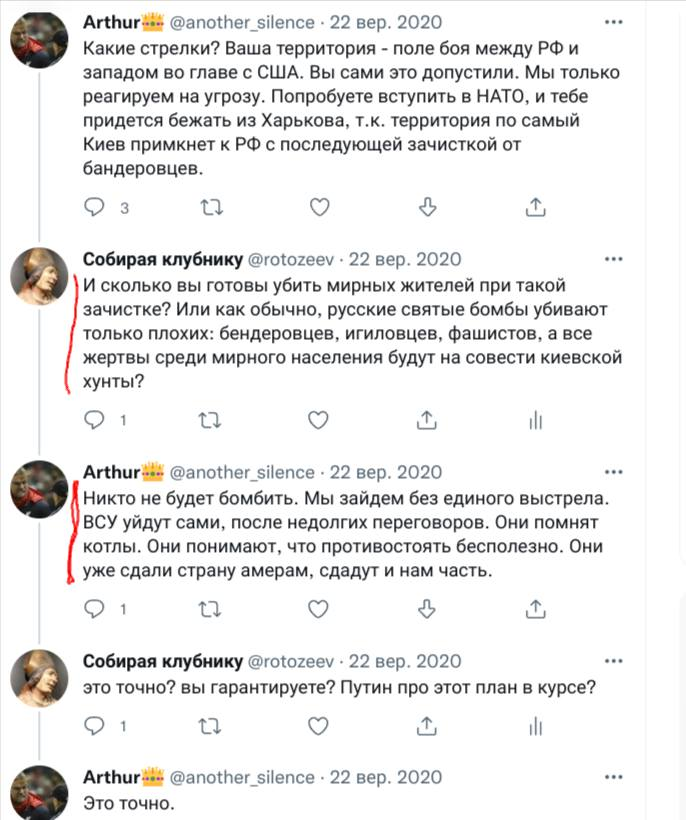Like Arthur's first tweet about Харькова
The width and height of the screenshot is (686, 820).
[x=319, y=207]
